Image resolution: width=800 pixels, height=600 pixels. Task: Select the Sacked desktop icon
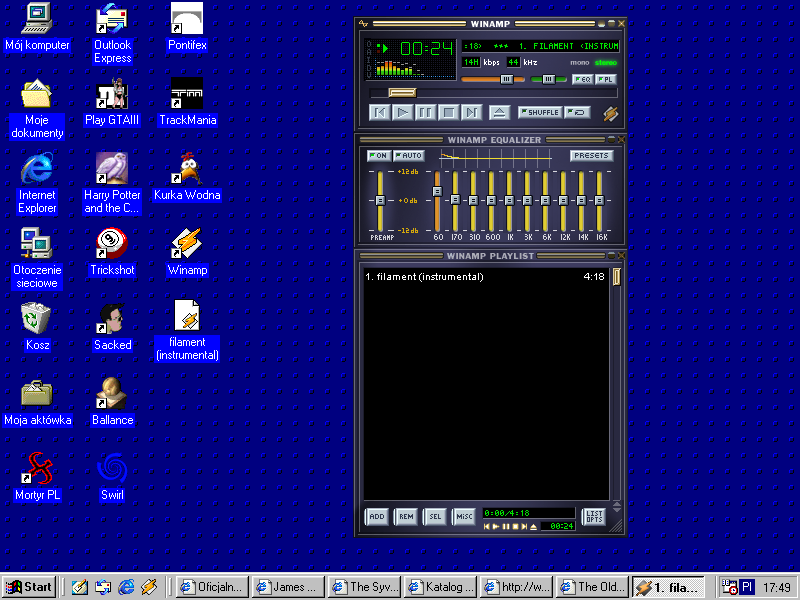pos(112,327)
